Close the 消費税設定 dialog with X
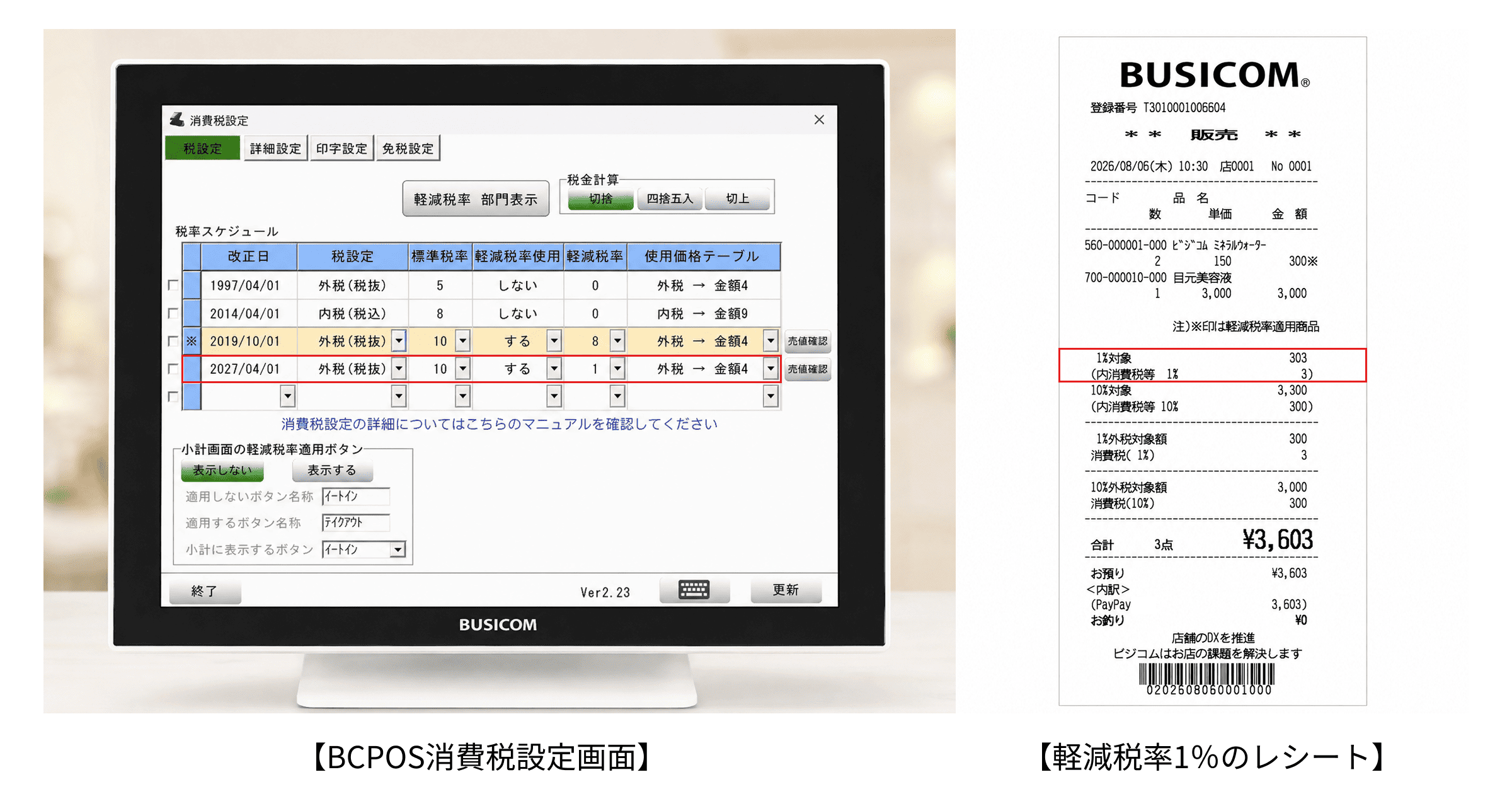This screenshot has height=794, width=1512. 819,120
